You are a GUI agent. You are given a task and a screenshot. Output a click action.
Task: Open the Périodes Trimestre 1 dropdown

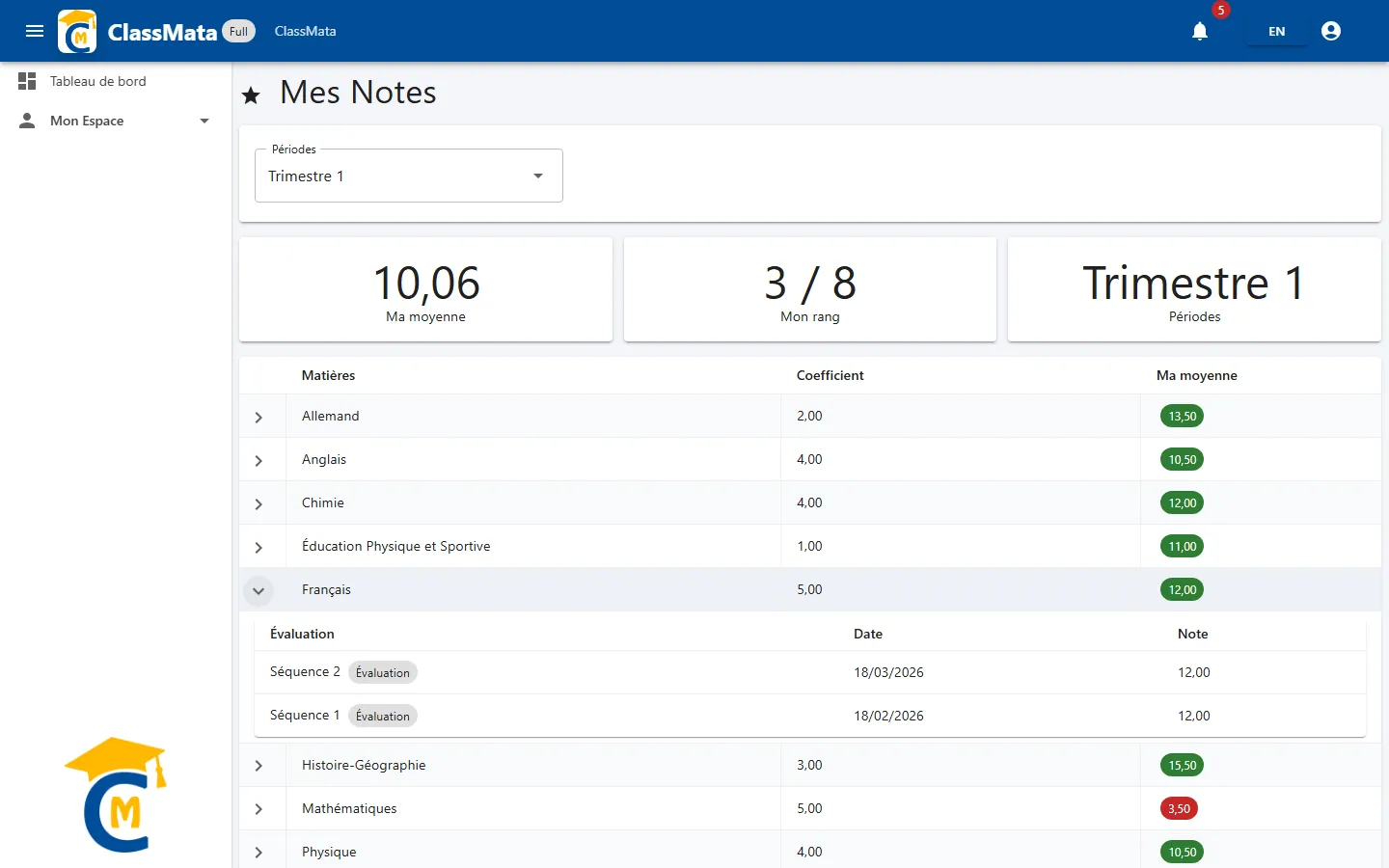pos(409,176)
